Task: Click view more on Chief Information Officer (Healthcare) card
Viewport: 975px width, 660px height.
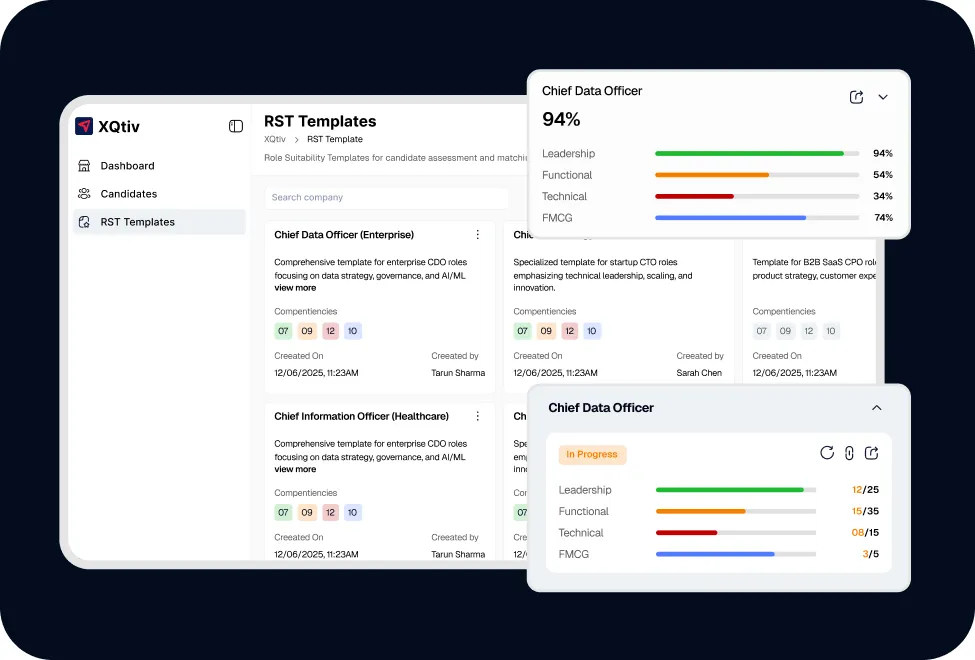Action: click(x=295, y=469)
